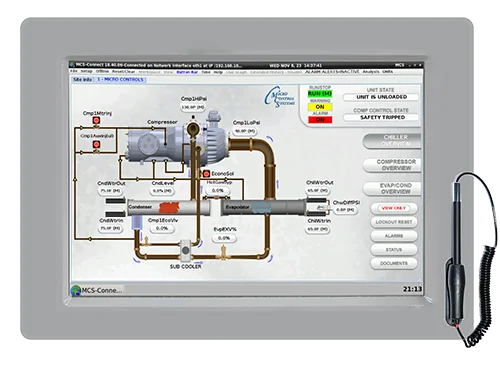
Task: Switch to the Site Info tab
Action: point(82,80)
